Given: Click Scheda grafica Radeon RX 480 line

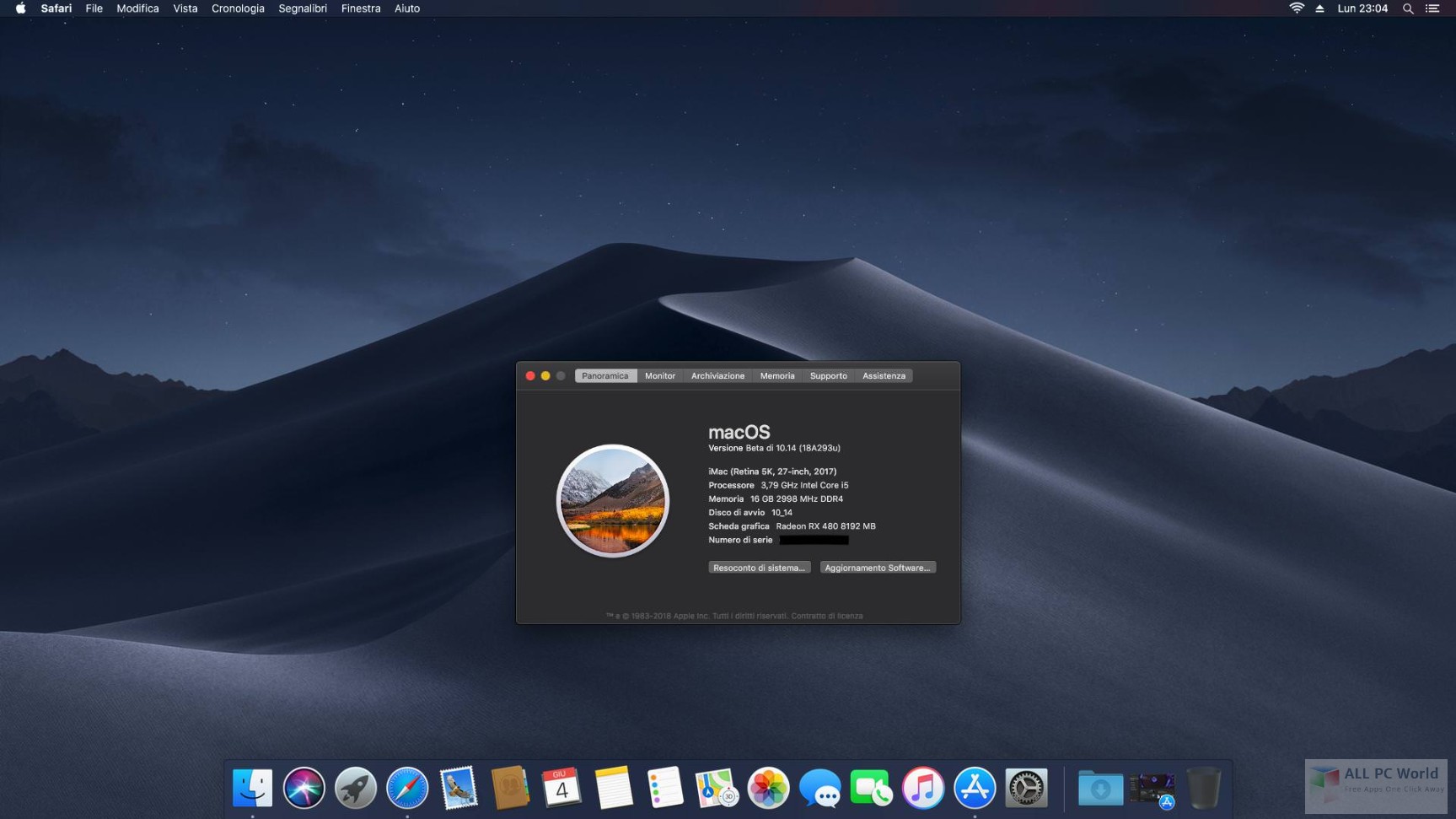Looking at the screenshot, I should 792,525.
